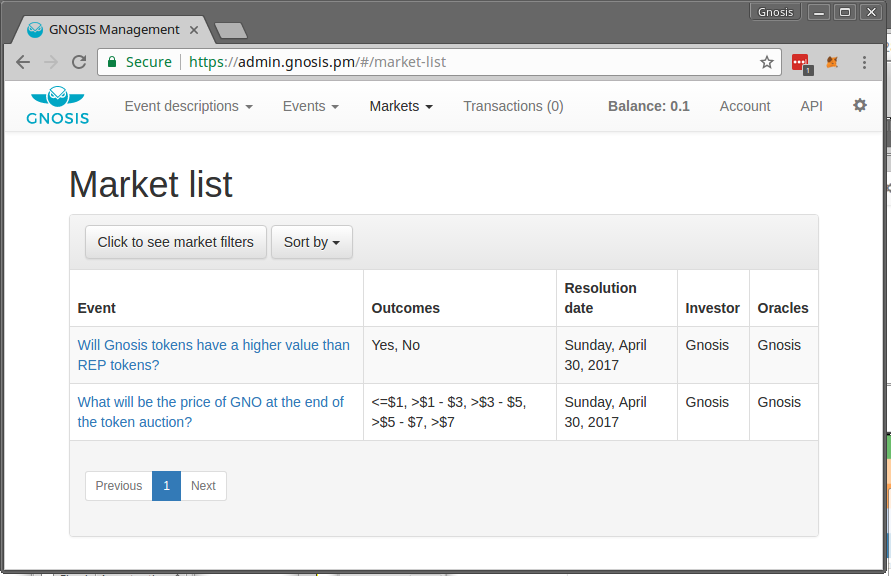Go to the Previous page
The image size is (891, 576).
click(119, 486)
